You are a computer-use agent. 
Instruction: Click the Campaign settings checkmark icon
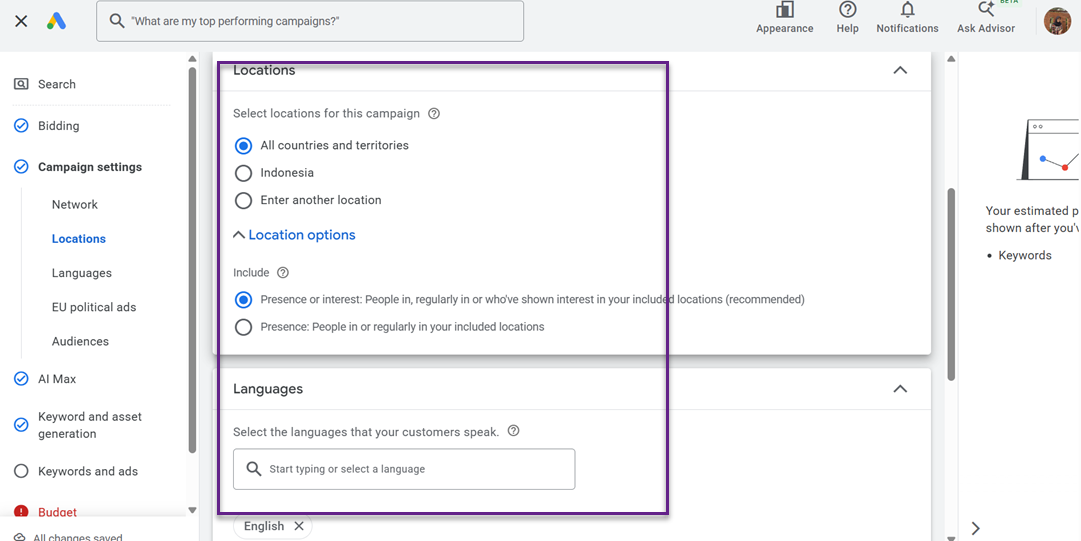click(x=21, y=167)
